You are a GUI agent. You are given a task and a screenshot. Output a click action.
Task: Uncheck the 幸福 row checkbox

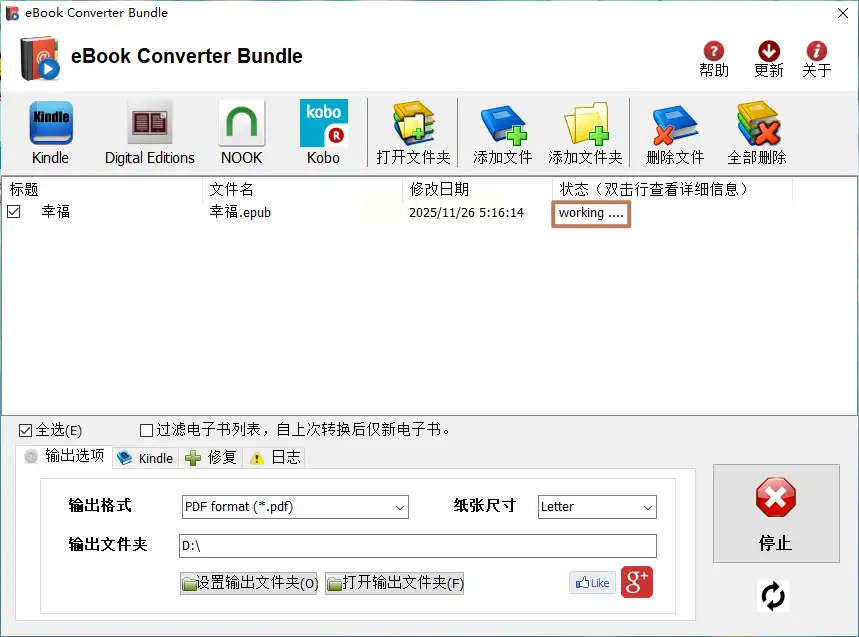(14, 211)
